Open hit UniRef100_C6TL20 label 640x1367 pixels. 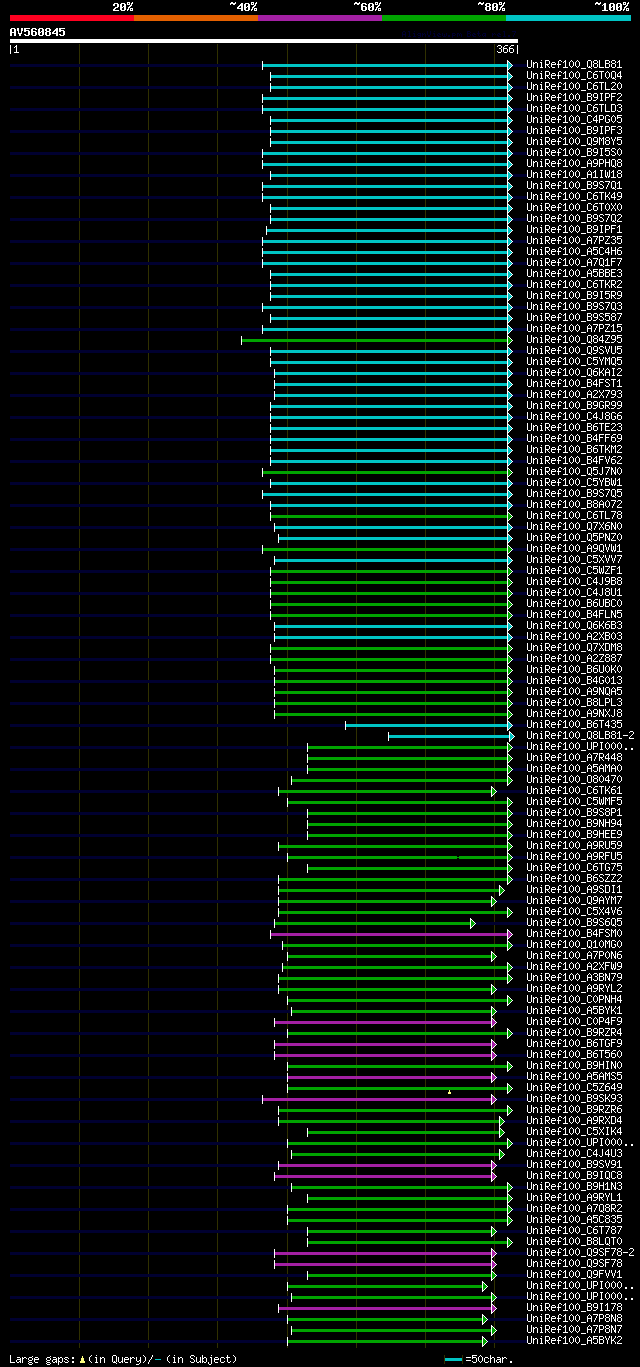click(x=574, y=87)
